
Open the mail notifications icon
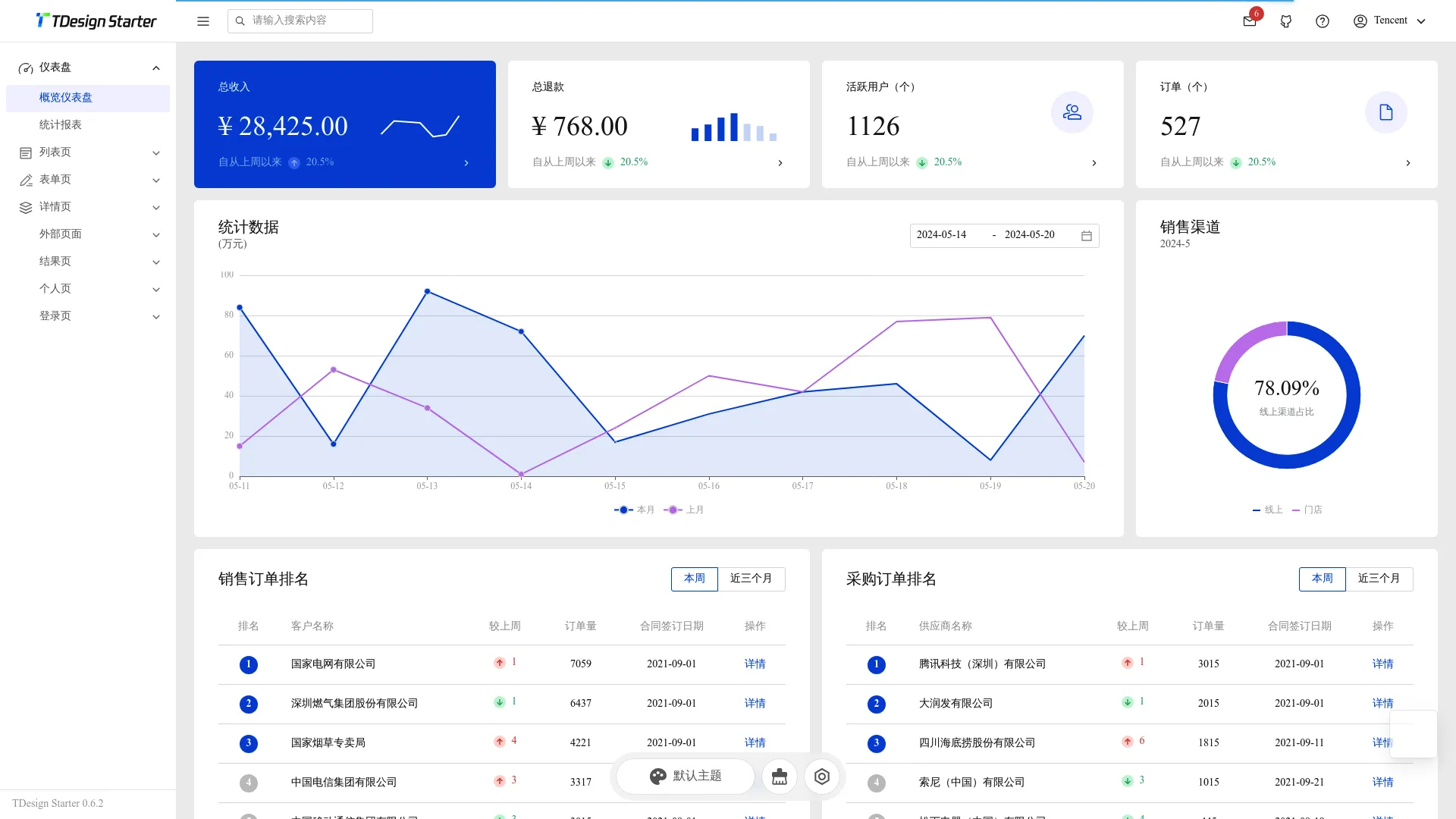coord(1250,21)
